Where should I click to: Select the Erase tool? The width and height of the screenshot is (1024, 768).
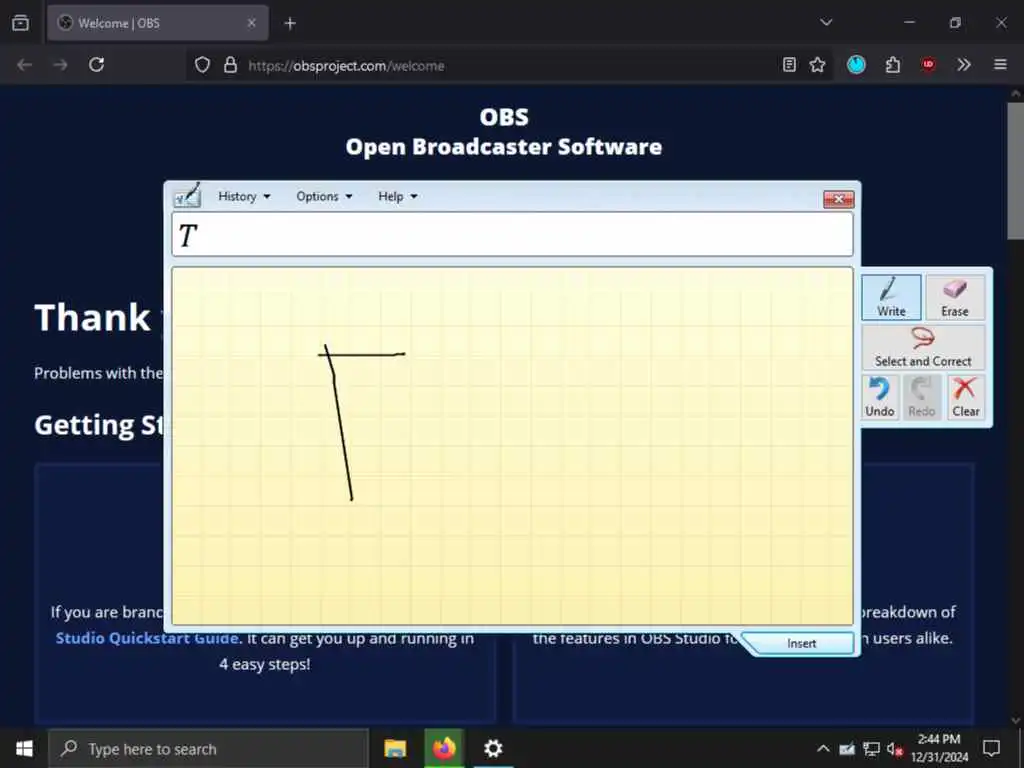tap(955, 297)
